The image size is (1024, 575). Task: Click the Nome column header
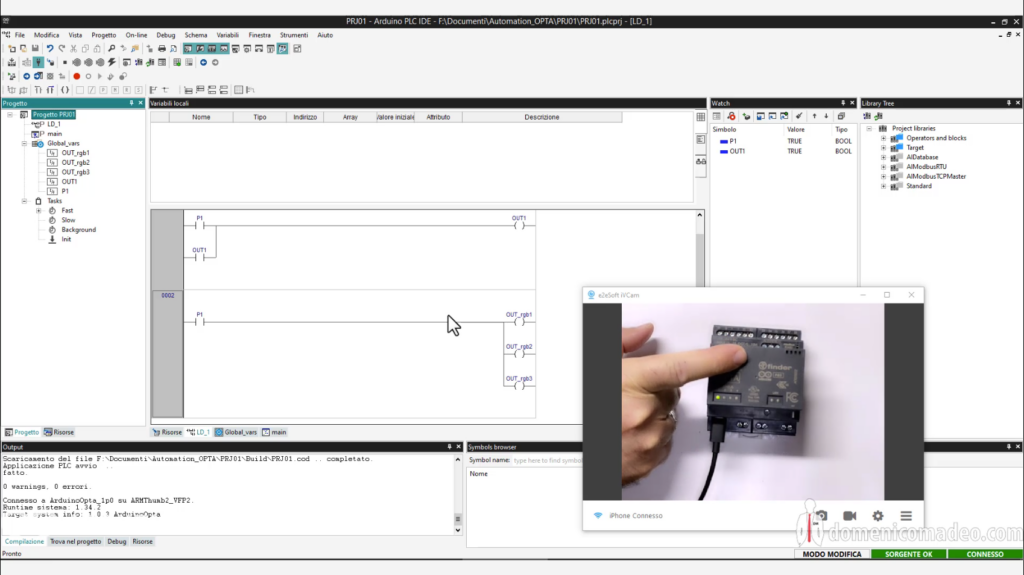201,117
